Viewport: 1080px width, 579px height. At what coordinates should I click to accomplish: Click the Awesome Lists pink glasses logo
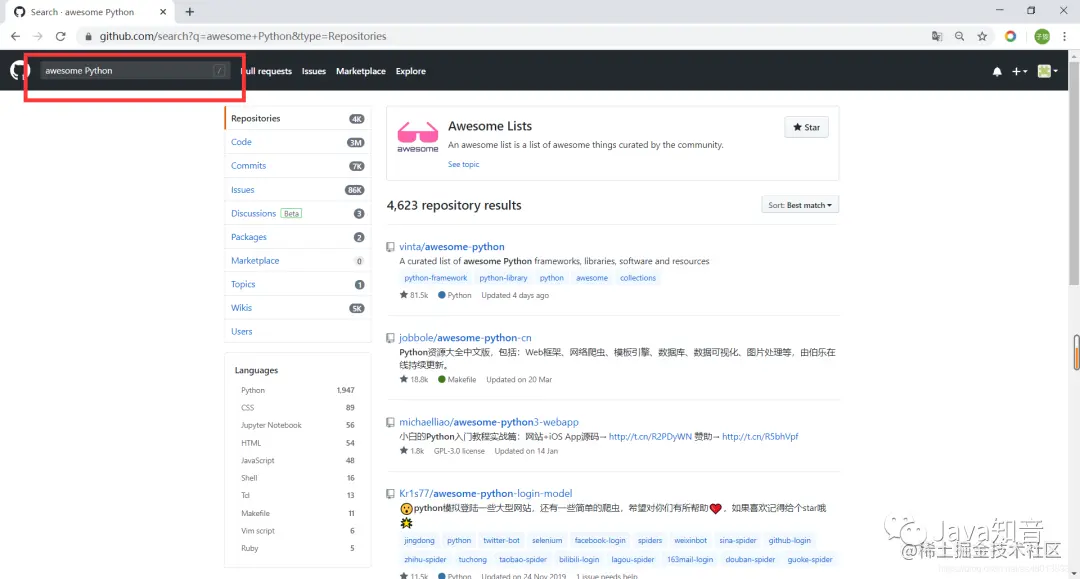click(x=417, y=136)
